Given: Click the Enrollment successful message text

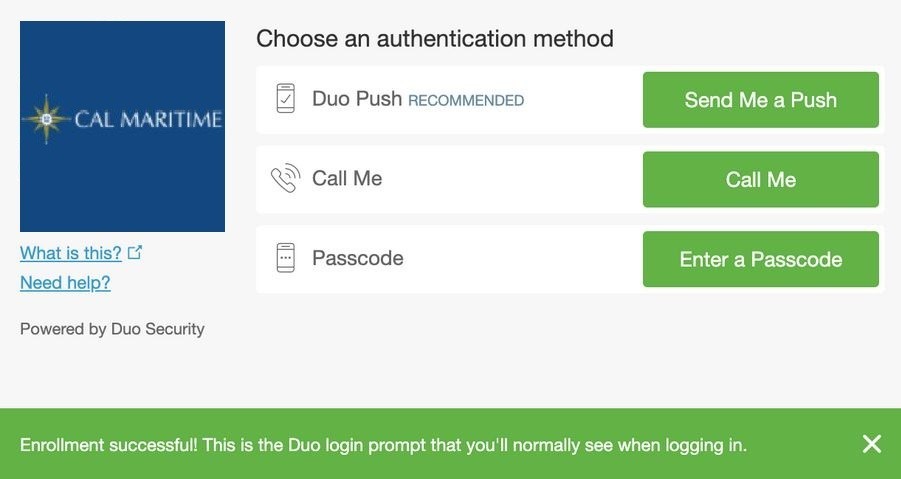Looking at the screenshot, I should (x=383, y=445).
